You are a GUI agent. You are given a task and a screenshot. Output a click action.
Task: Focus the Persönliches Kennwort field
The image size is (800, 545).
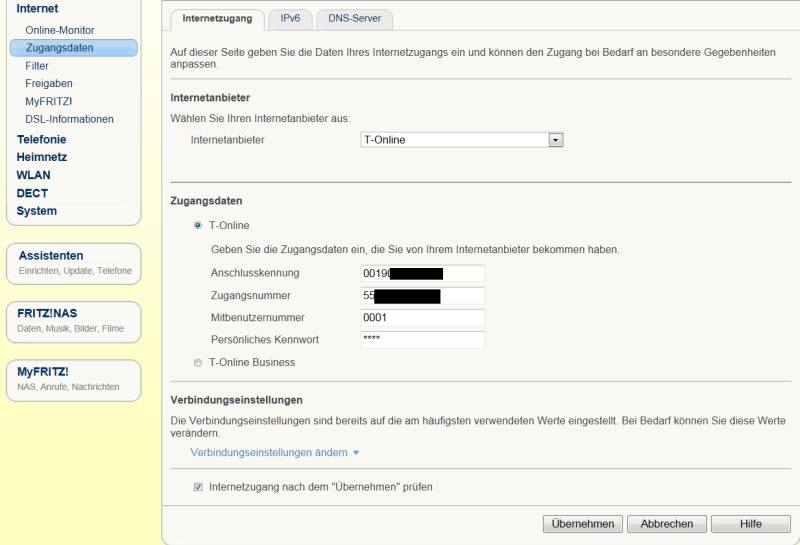click(x=422, y=340)
